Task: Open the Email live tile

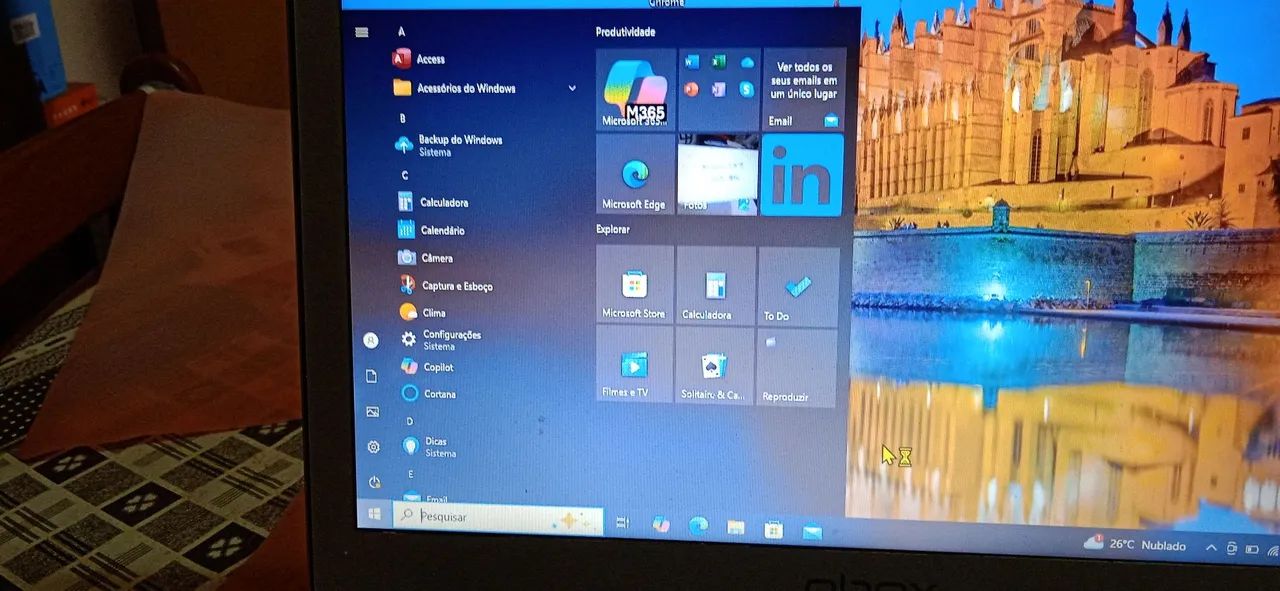Action: 803,89
